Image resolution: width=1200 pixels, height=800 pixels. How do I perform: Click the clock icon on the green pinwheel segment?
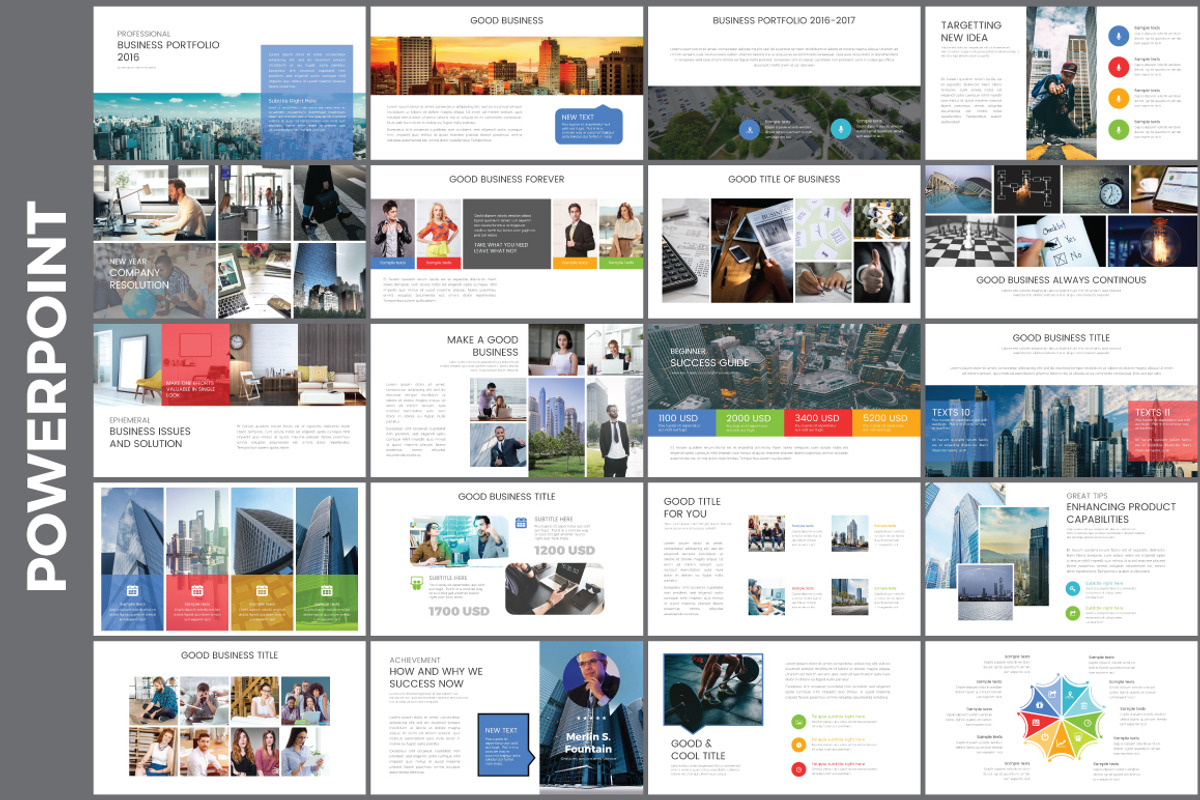[1088, 723]
